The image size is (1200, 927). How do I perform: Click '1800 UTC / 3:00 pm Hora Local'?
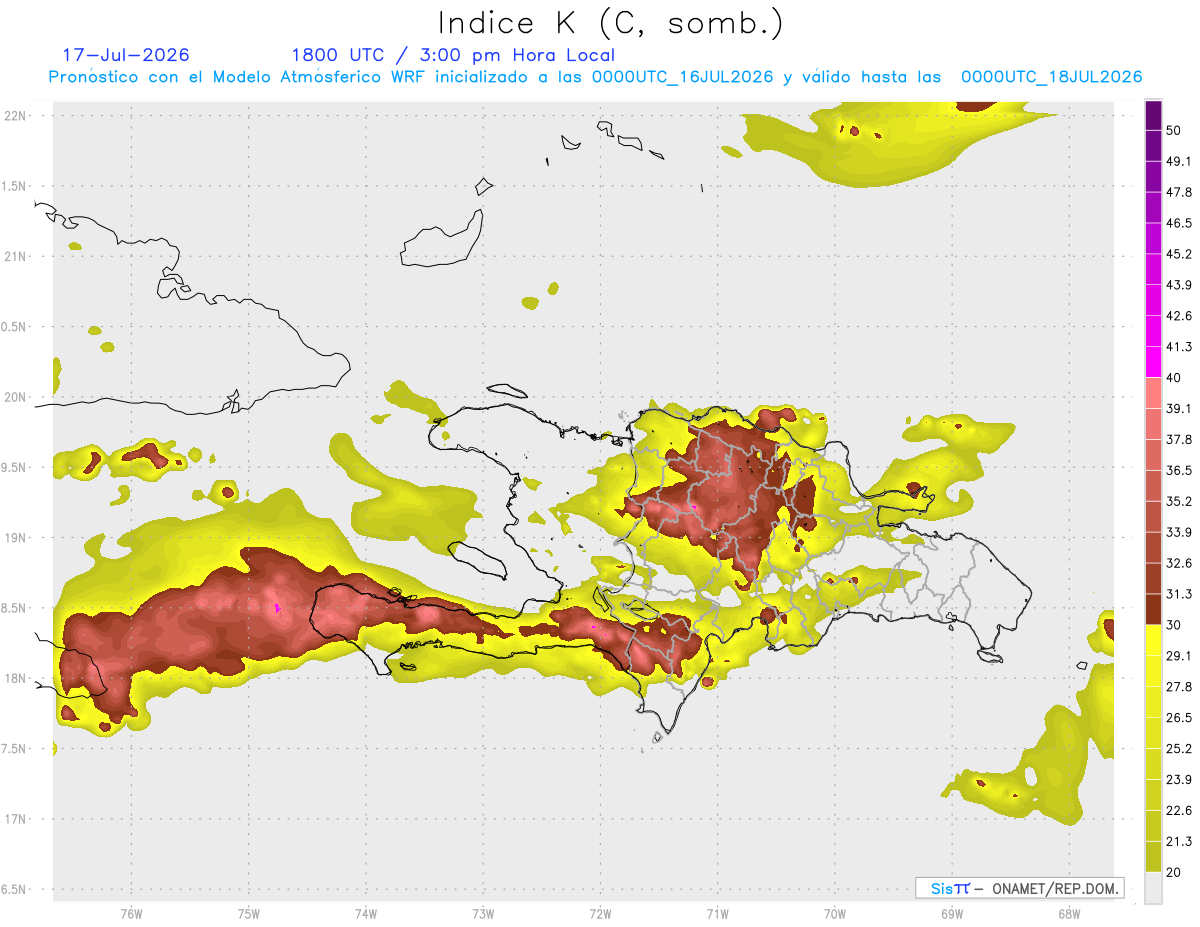(x=453, y=55)
